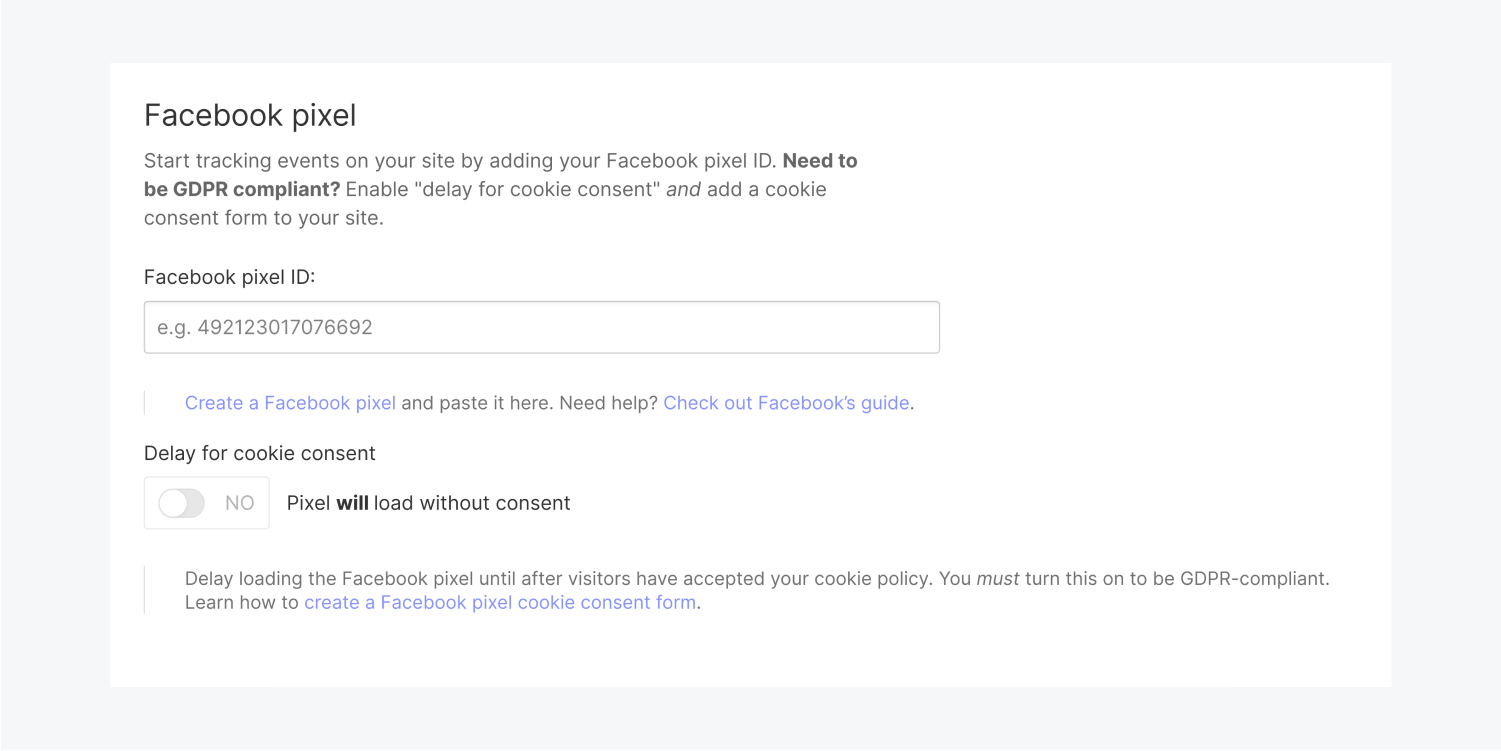Click the italic "must" word in help text
The width and height of the screenshot is (1501, 751).
pyautogui.click(x=998, y=579)
